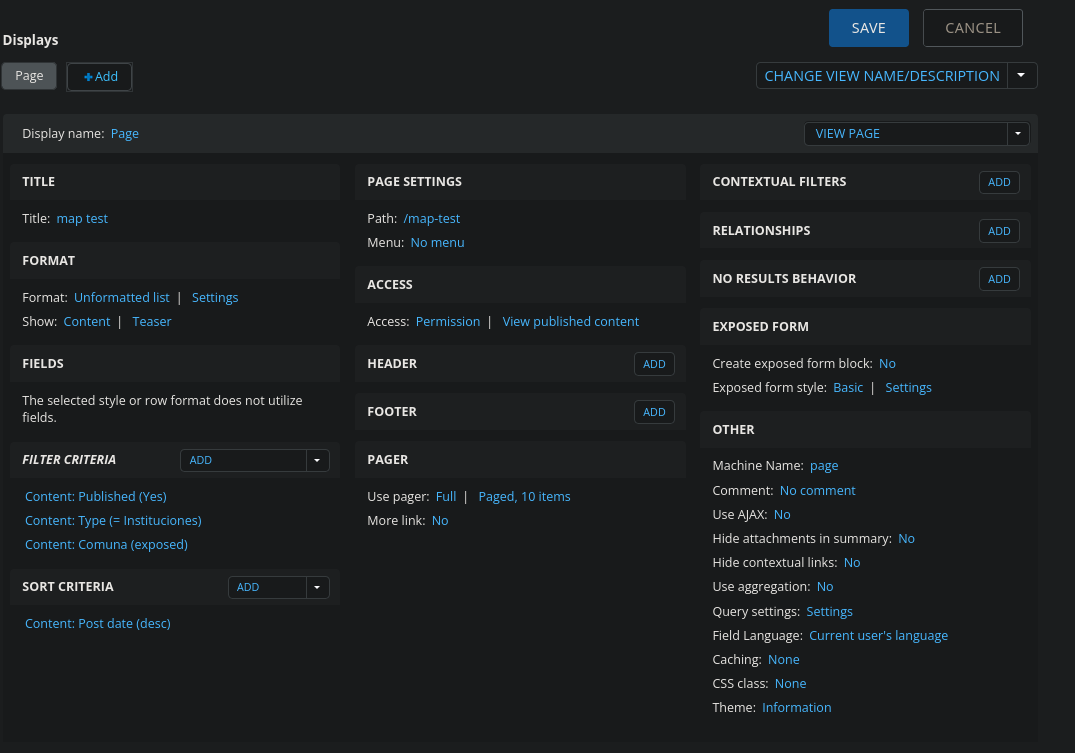Add a Contextual Filter
Image resolution: width=1075 pixels, height=753 pixels.
coord(998,182)
